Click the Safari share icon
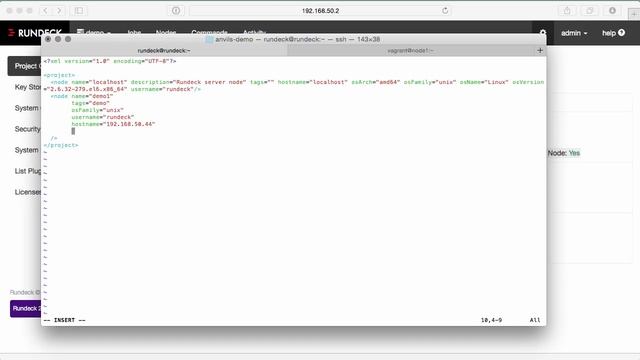This screenshot has width=640, height=360. point(567,11)
